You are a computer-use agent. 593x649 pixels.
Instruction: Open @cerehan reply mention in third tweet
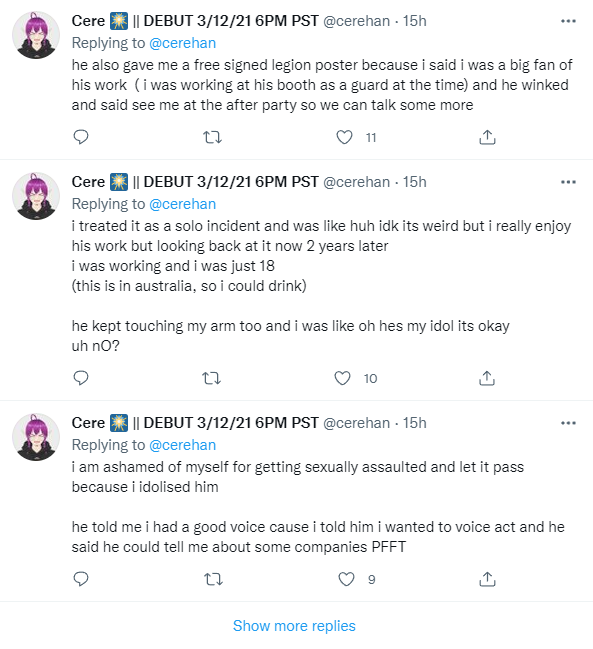pos(182,445)
